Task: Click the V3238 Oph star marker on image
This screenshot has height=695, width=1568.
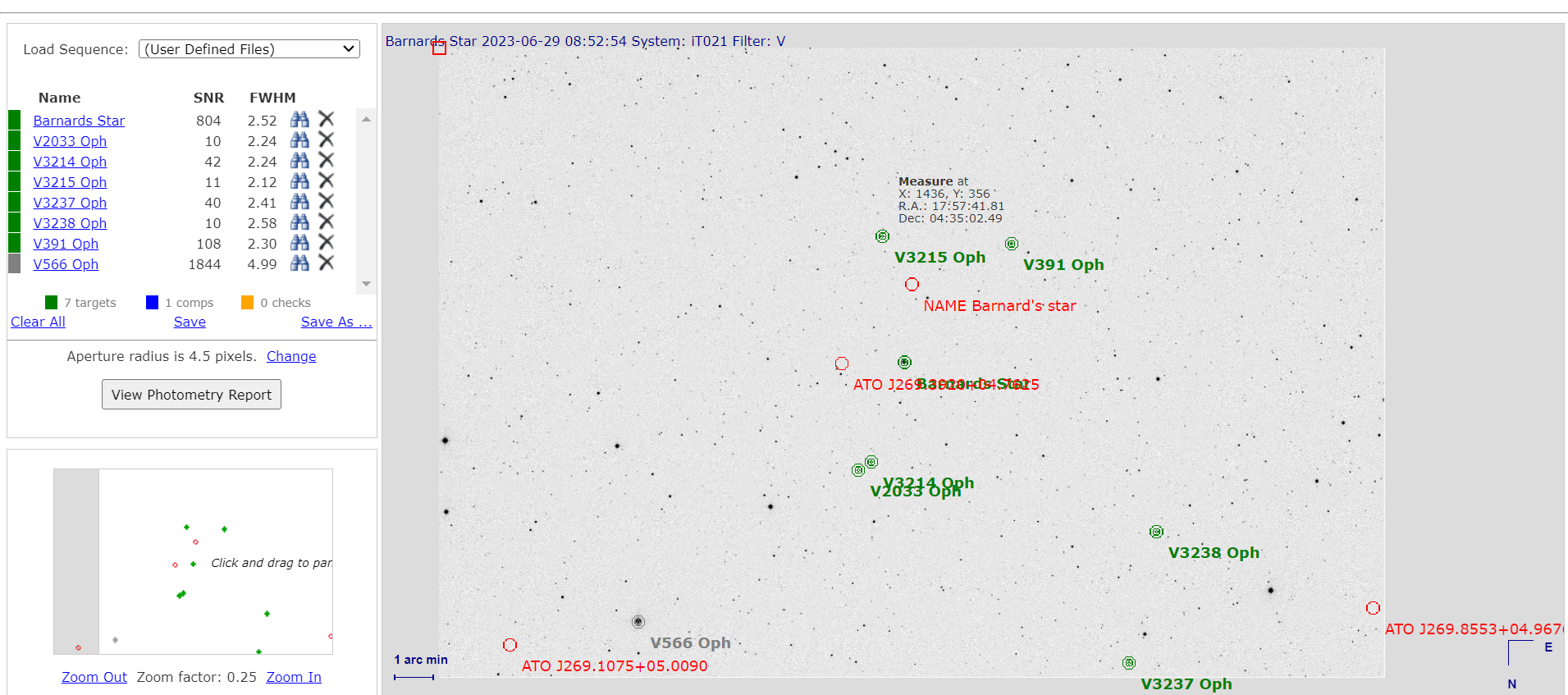Action: click(1156, 532)
